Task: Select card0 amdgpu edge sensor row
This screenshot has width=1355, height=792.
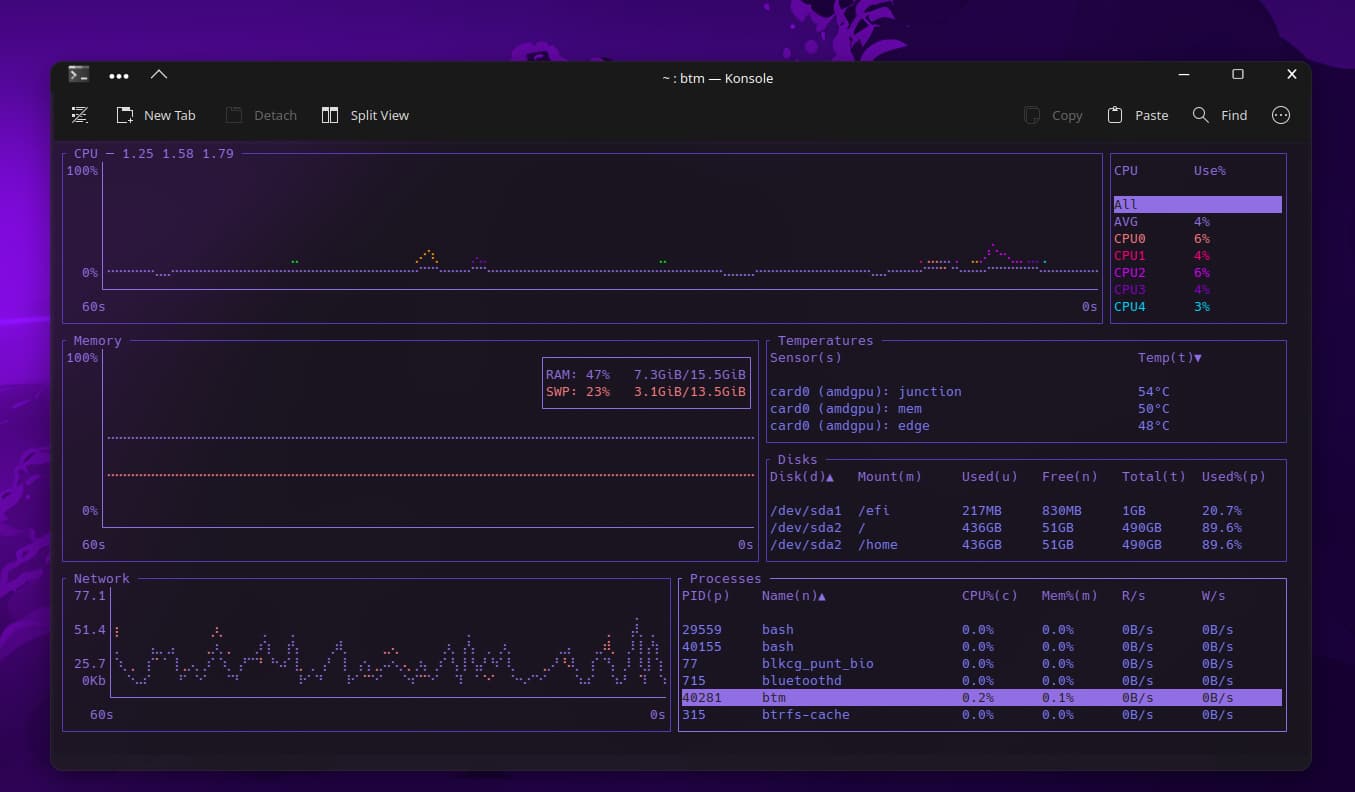Action: [1026, 426]
